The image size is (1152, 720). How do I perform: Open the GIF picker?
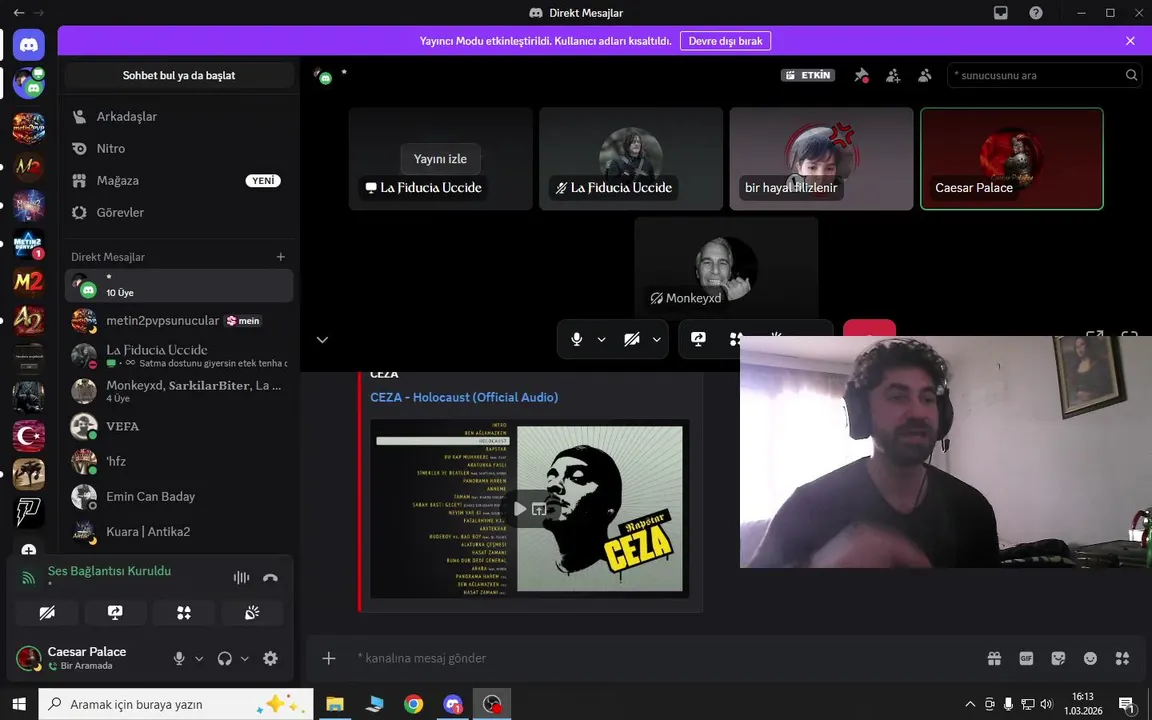click(x=1026, y=658)
